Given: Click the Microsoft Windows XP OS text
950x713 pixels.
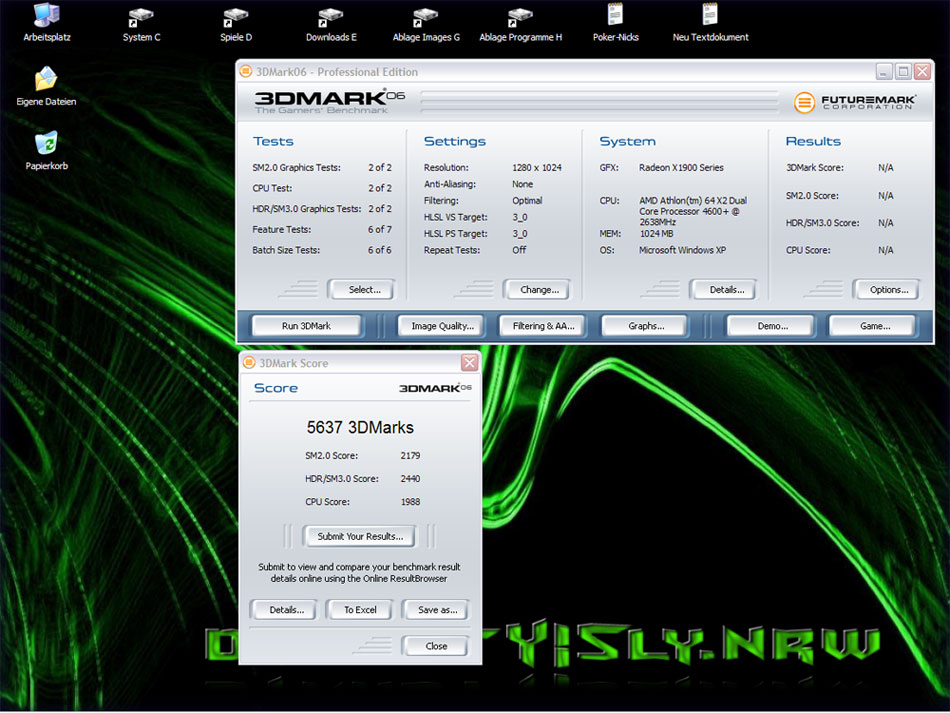Looking at the screenshot, I should coord(682,250).
